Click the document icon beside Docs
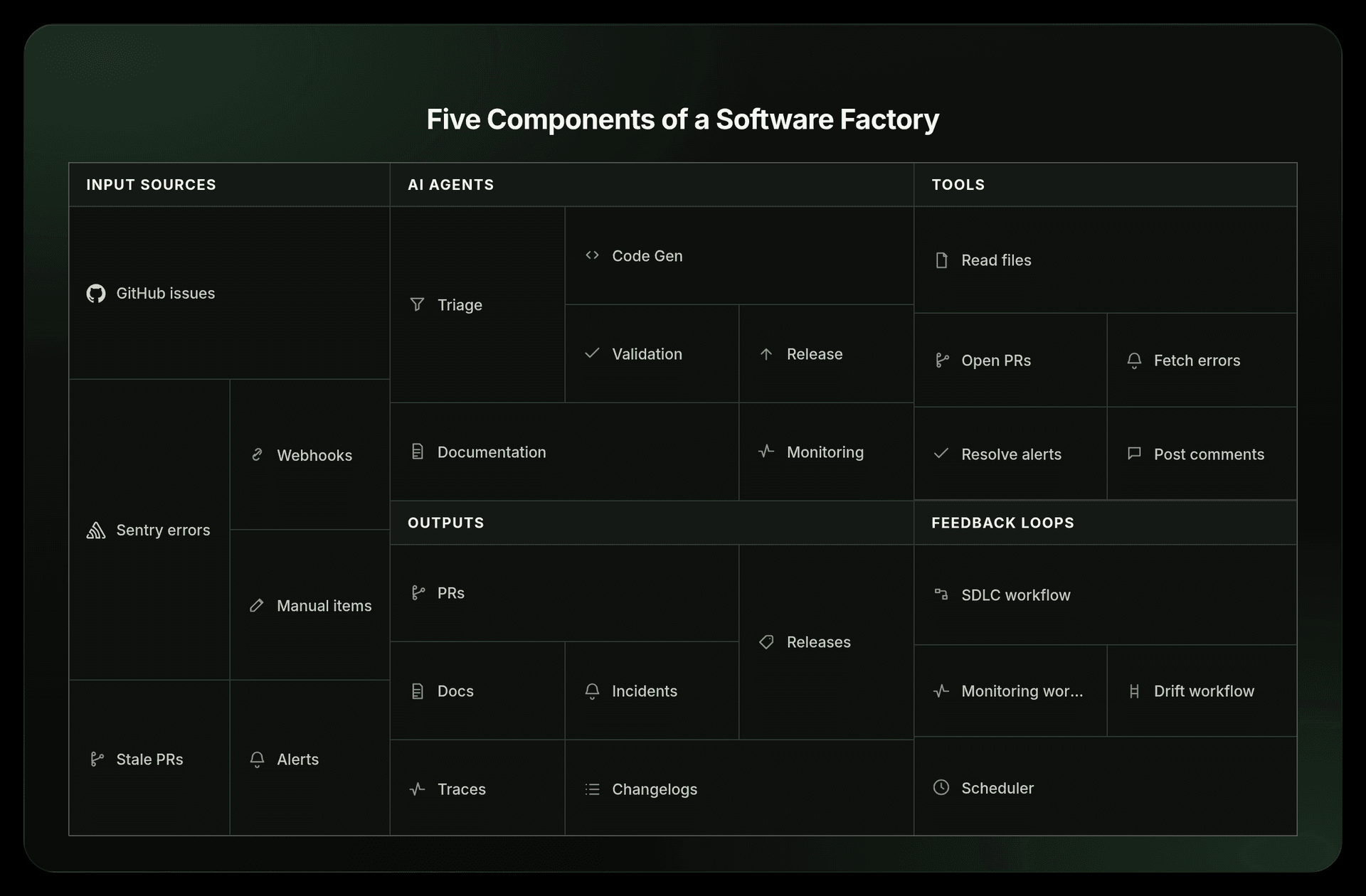The width and height of the screenshot is (1366, 896). click(x=418, y=691)
